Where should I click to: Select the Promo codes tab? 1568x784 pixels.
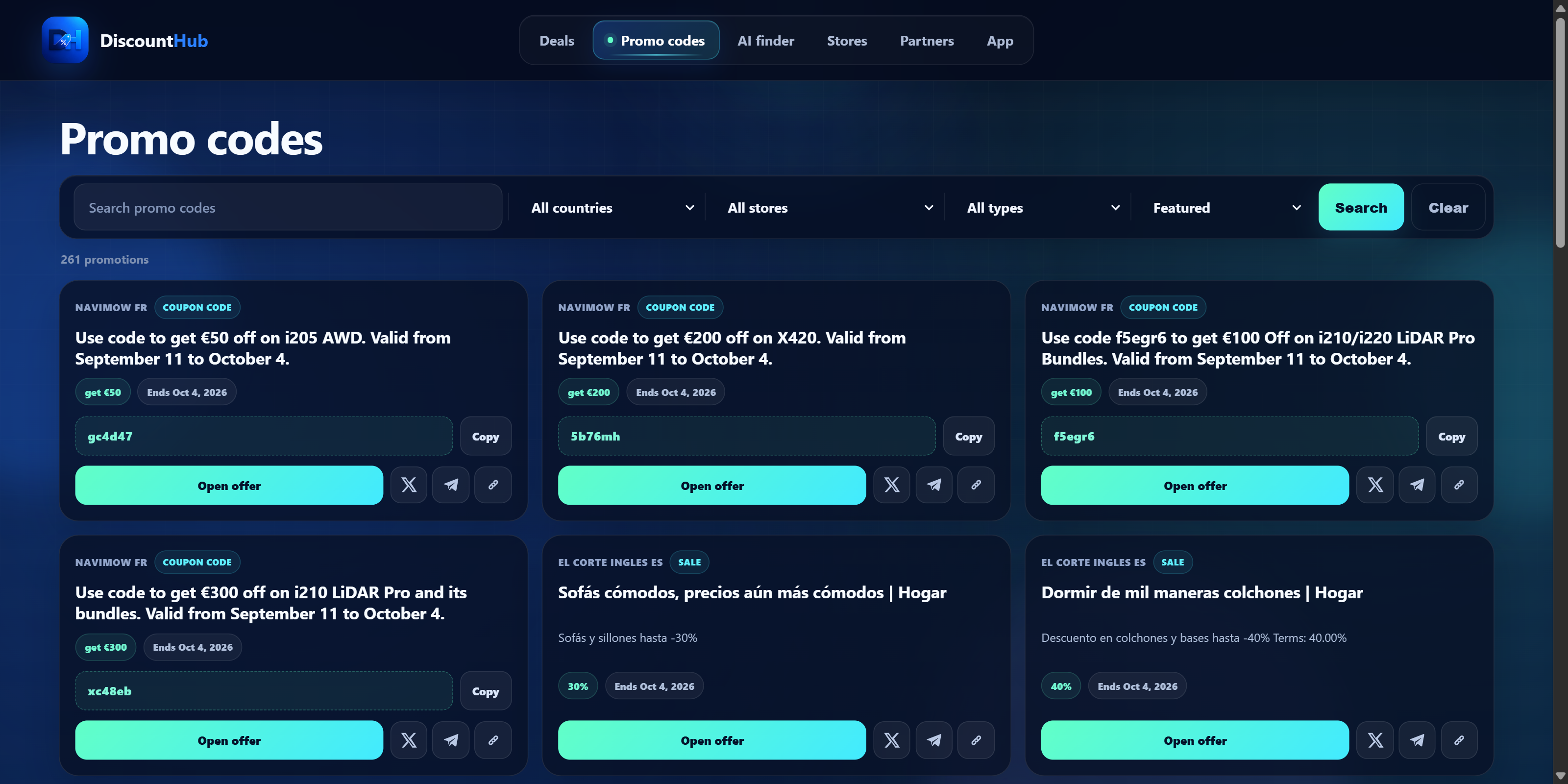click(x=656, y=41)
